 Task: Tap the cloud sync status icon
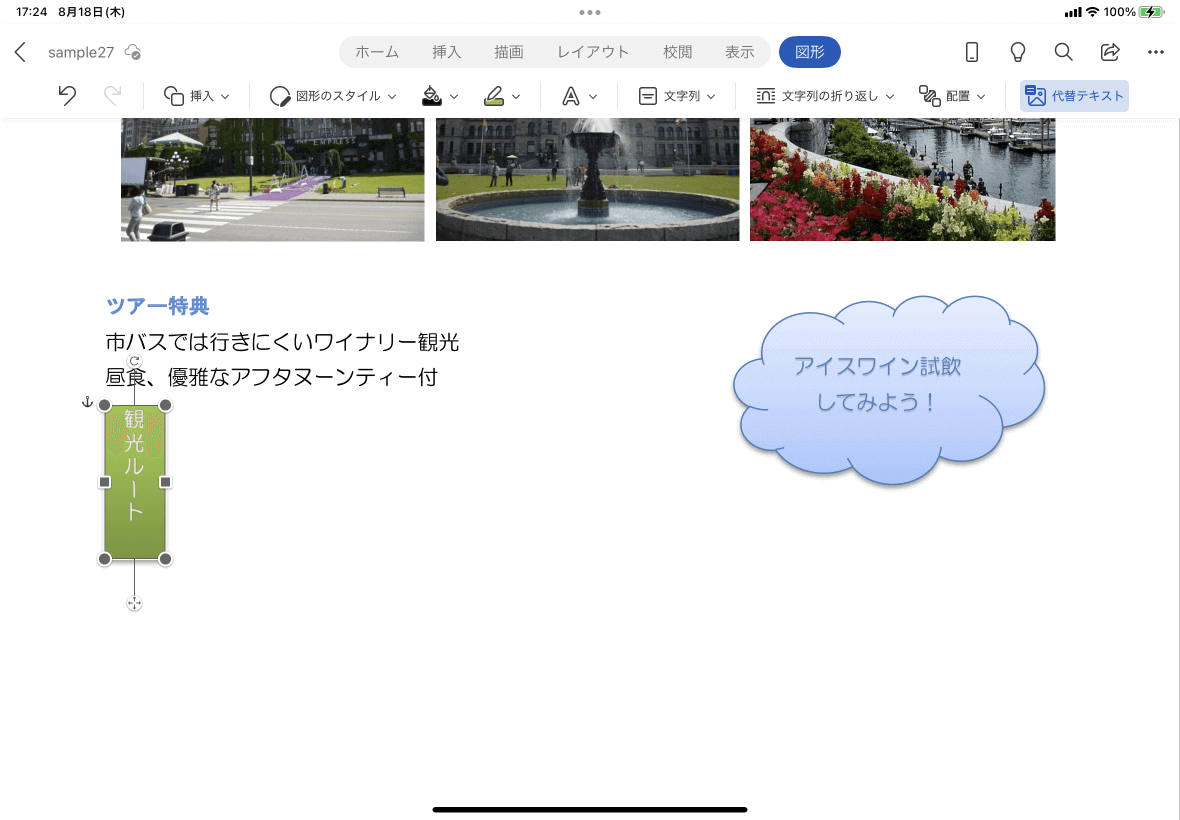(x=133, y=52)
